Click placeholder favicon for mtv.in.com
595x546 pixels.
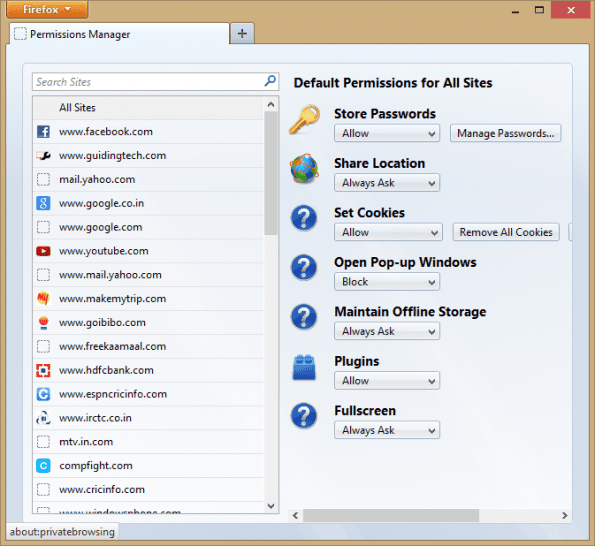pos(43,442)
